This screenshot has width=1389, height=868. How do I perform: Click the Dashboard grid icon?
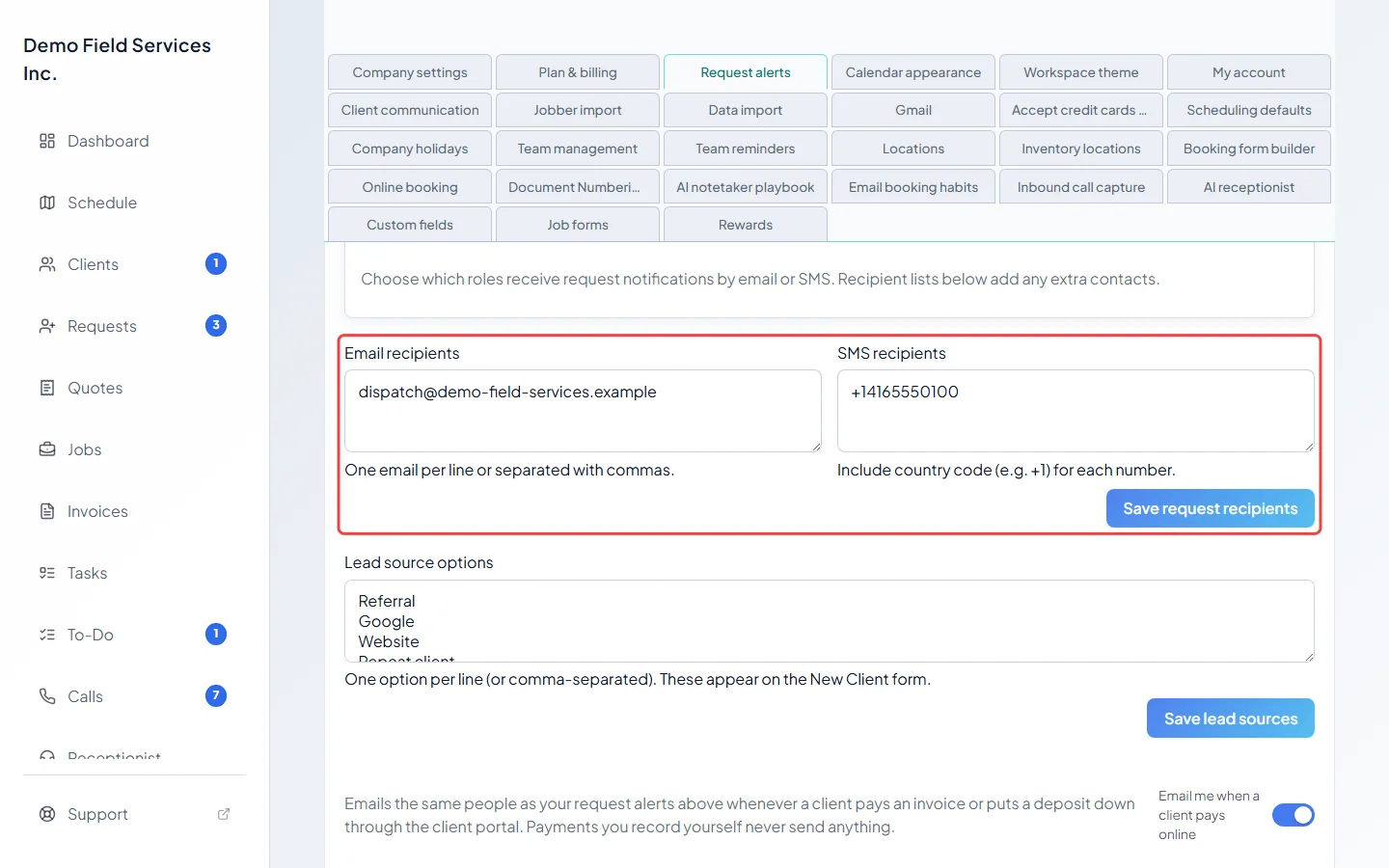(47, 141)
